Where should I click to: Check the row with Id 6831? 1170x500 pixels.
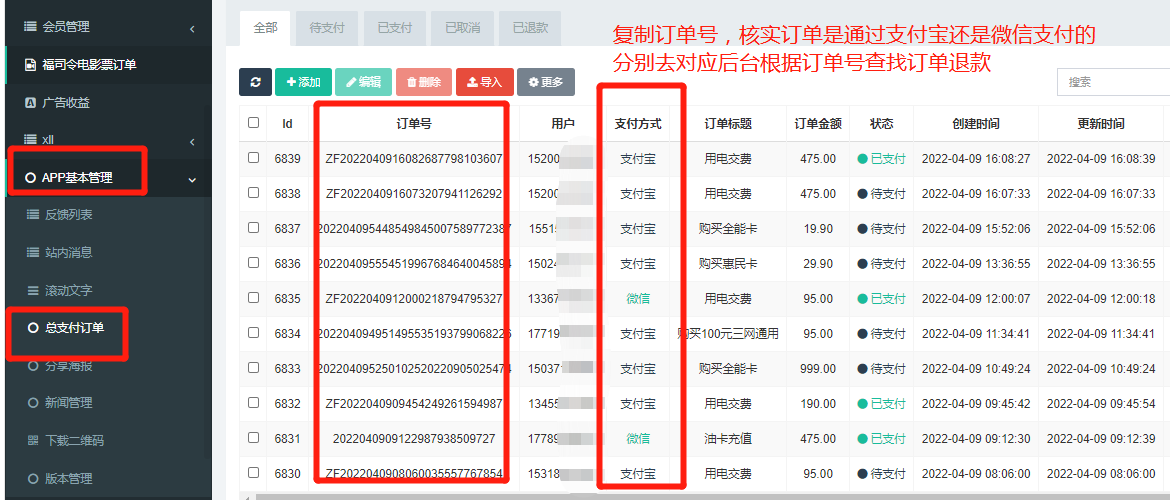(x=254, y=438)
